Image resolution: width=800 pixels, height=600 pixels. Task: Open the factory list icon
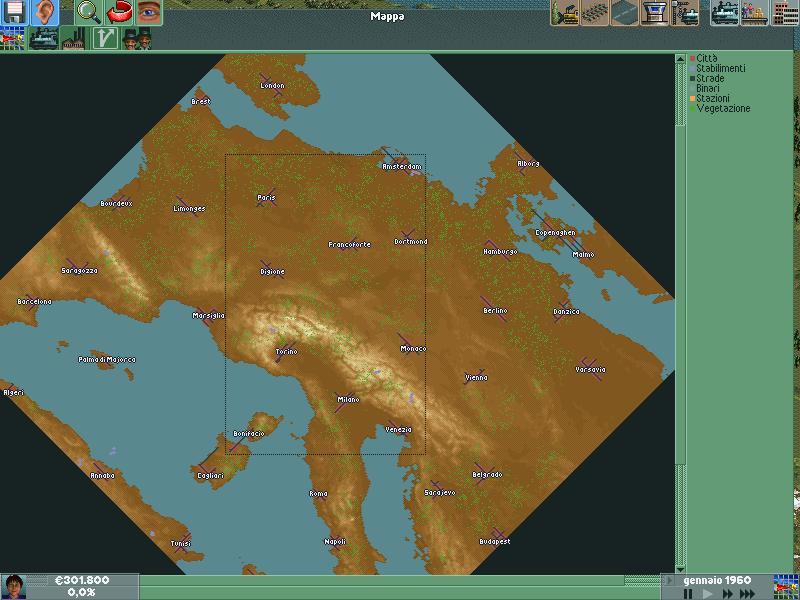(x=72, y=39)
